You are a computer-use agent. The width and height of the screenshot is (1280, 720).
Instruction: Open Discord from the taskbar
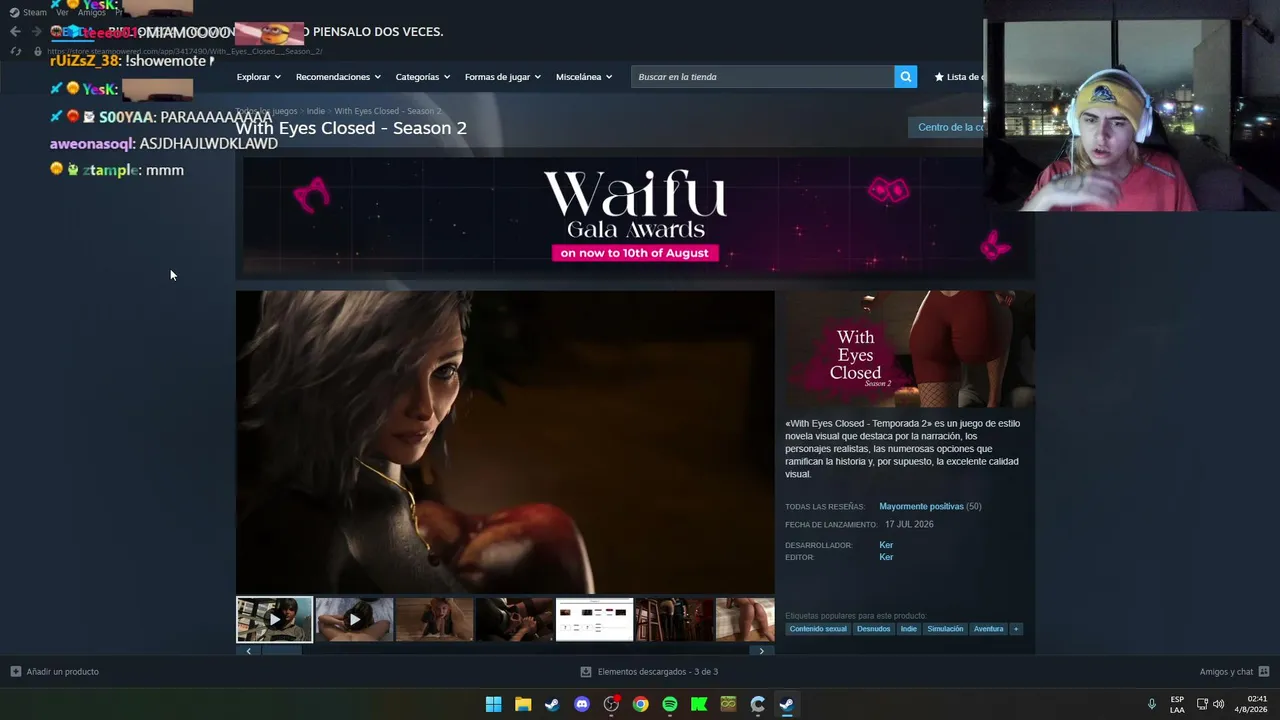582,704
